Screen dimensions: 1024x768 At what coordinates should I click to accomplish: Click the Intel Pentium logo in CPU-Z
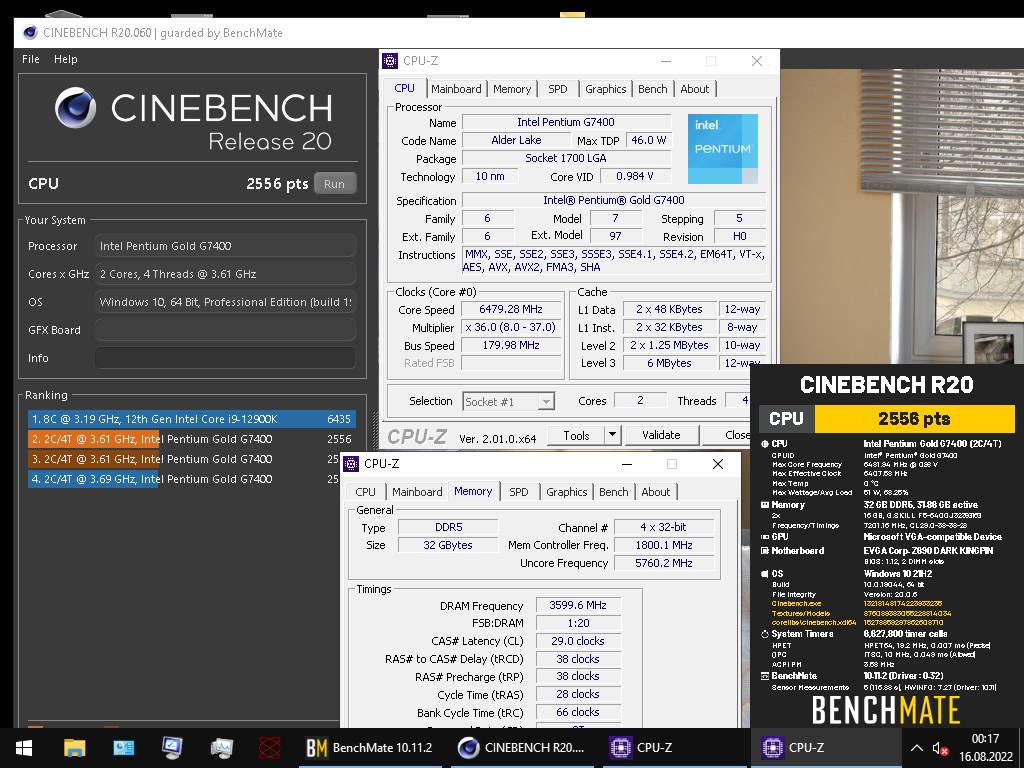click(x=723, y=149)
